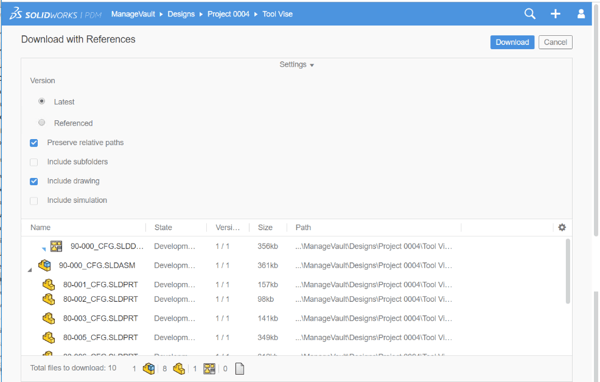
Task: Click part icon of 80-005_CFG.SLDPRT
Action: click(49, 337)
